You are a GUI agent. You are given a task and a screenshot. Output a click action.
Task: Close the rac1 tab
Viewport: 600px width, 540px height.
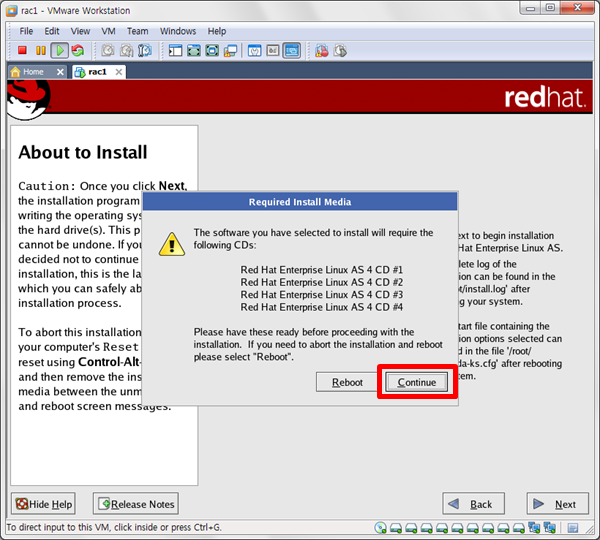tap(119, 72)
